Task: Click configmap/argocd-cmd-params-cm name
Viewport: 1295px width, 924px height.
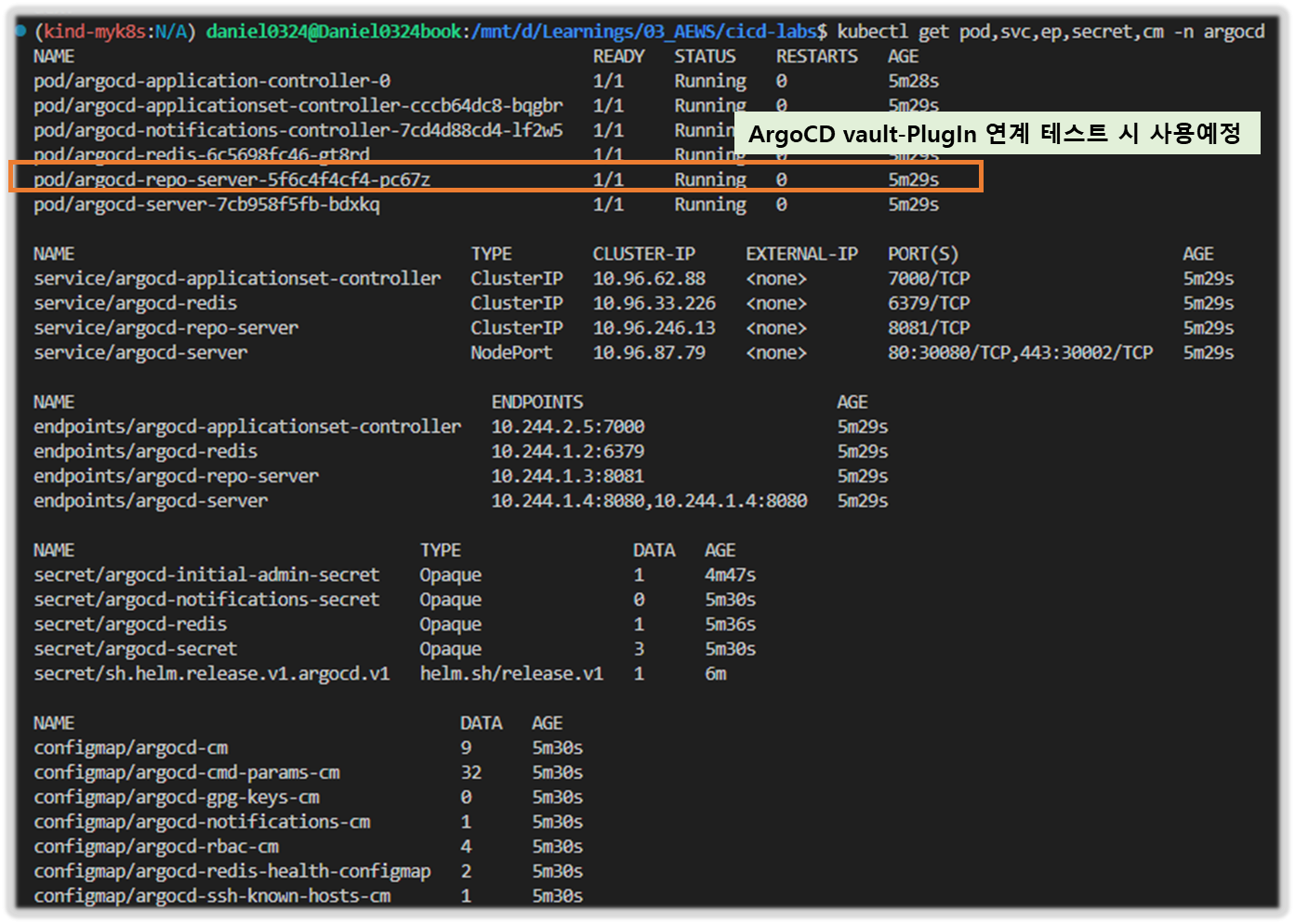Action: coord(187,772)
